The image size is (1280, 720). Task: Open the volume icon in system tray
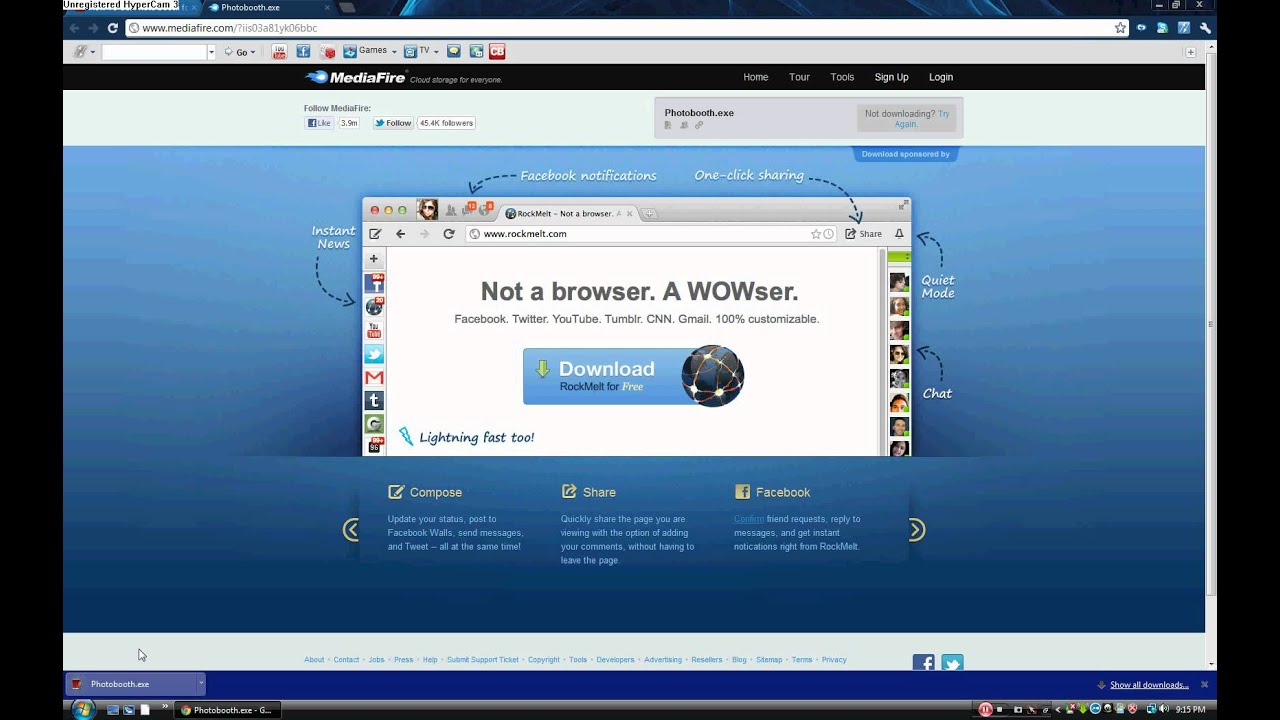(x=1163, y=709)
